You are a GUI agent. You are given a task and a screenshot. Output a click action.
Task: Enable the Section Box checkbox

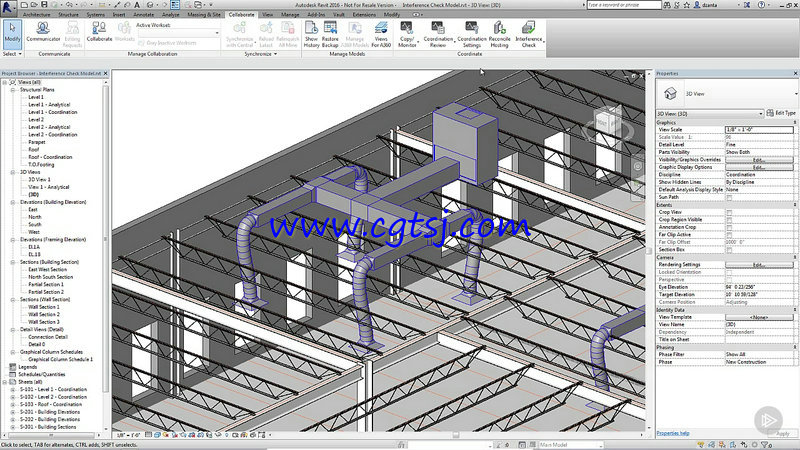(729, 249)
